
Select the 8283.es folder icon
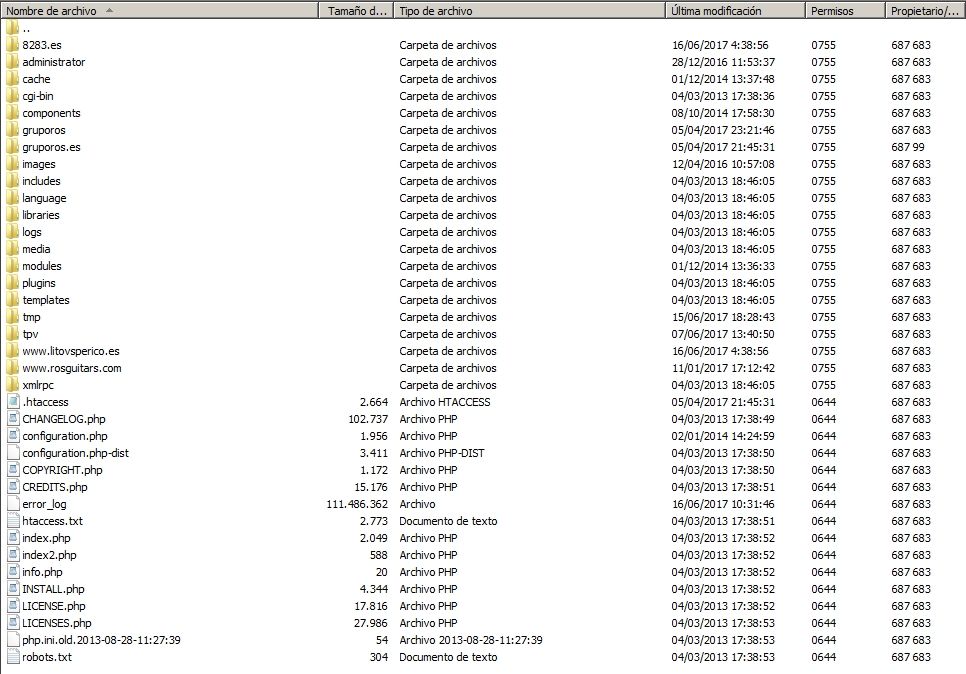(12, 45)
